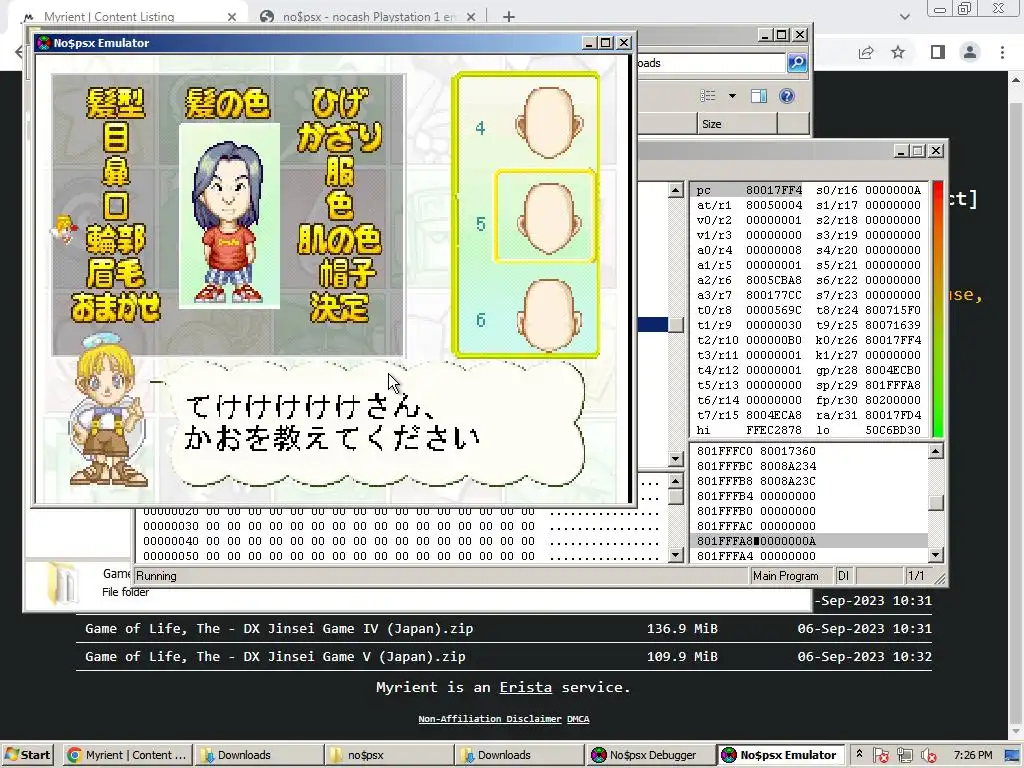
Task: Click the volume icon in system tray
Action: click(929, 756)
